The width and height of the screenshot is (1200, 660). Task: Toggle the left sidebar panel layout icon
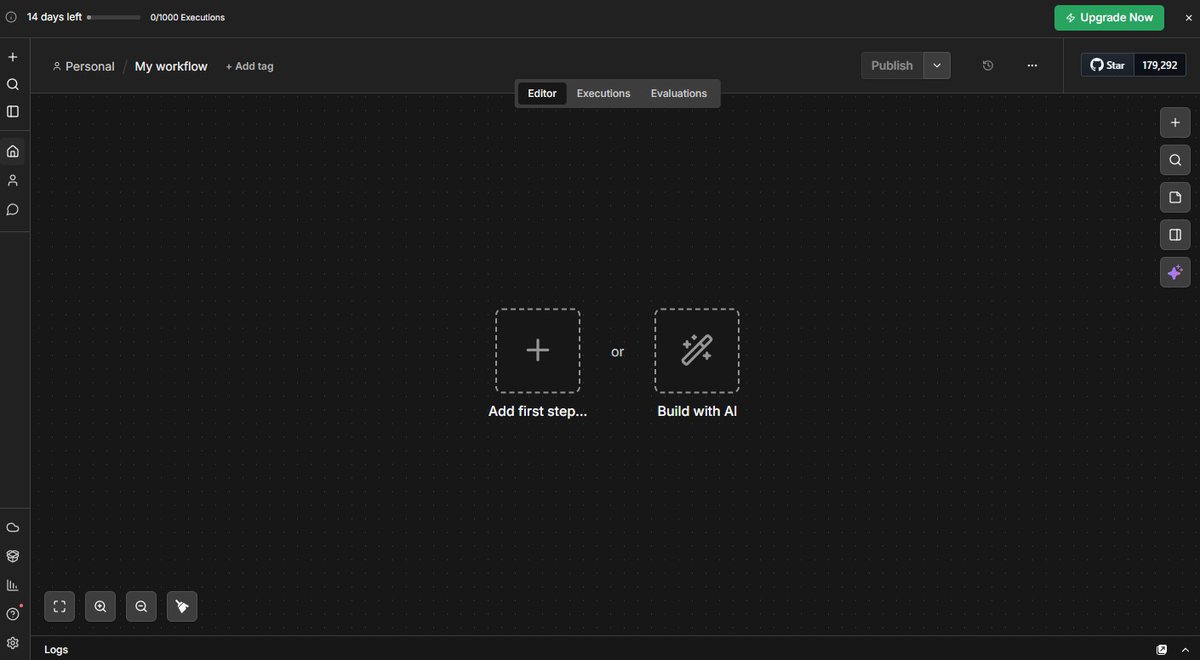pos(13,112)
